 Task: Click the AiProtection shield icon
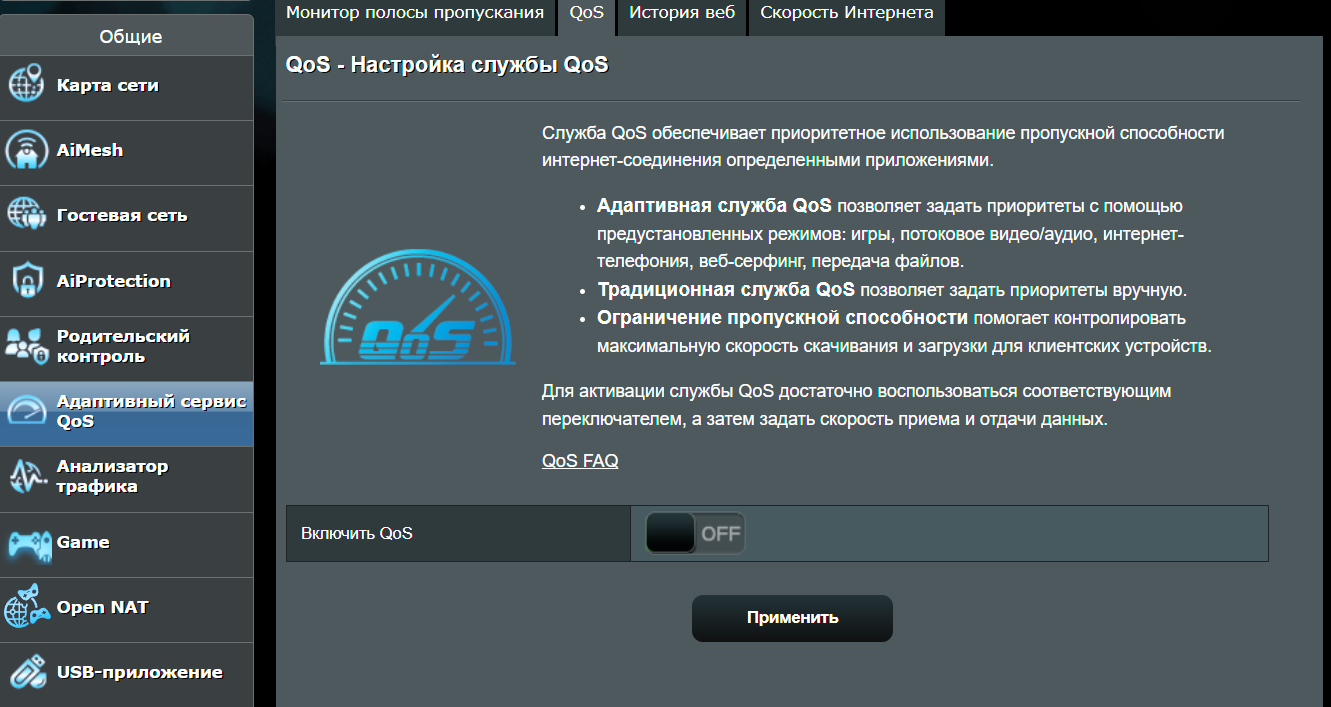[26, 281]
